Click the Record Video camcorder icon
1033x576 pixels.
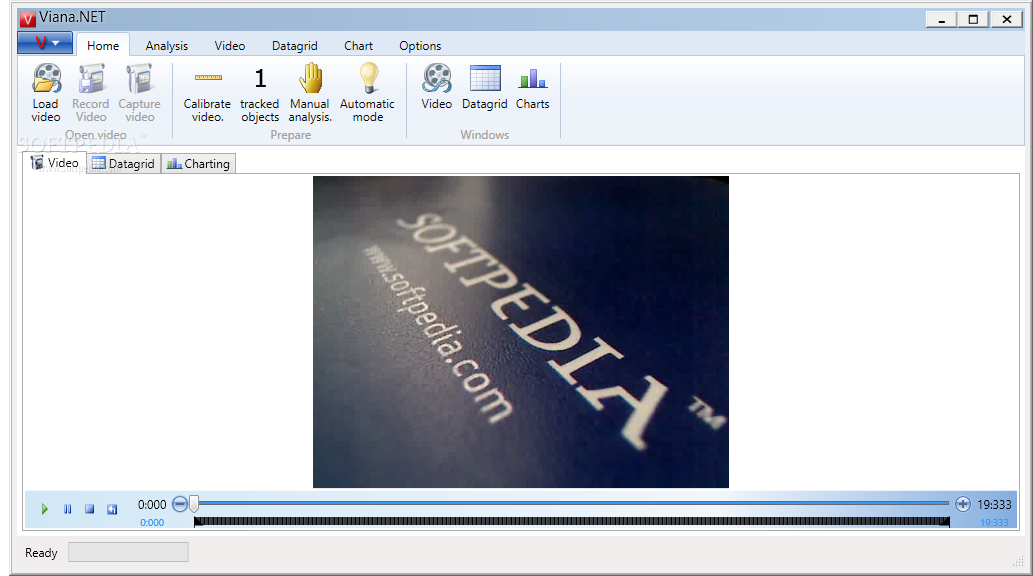(x=91, y=78)
